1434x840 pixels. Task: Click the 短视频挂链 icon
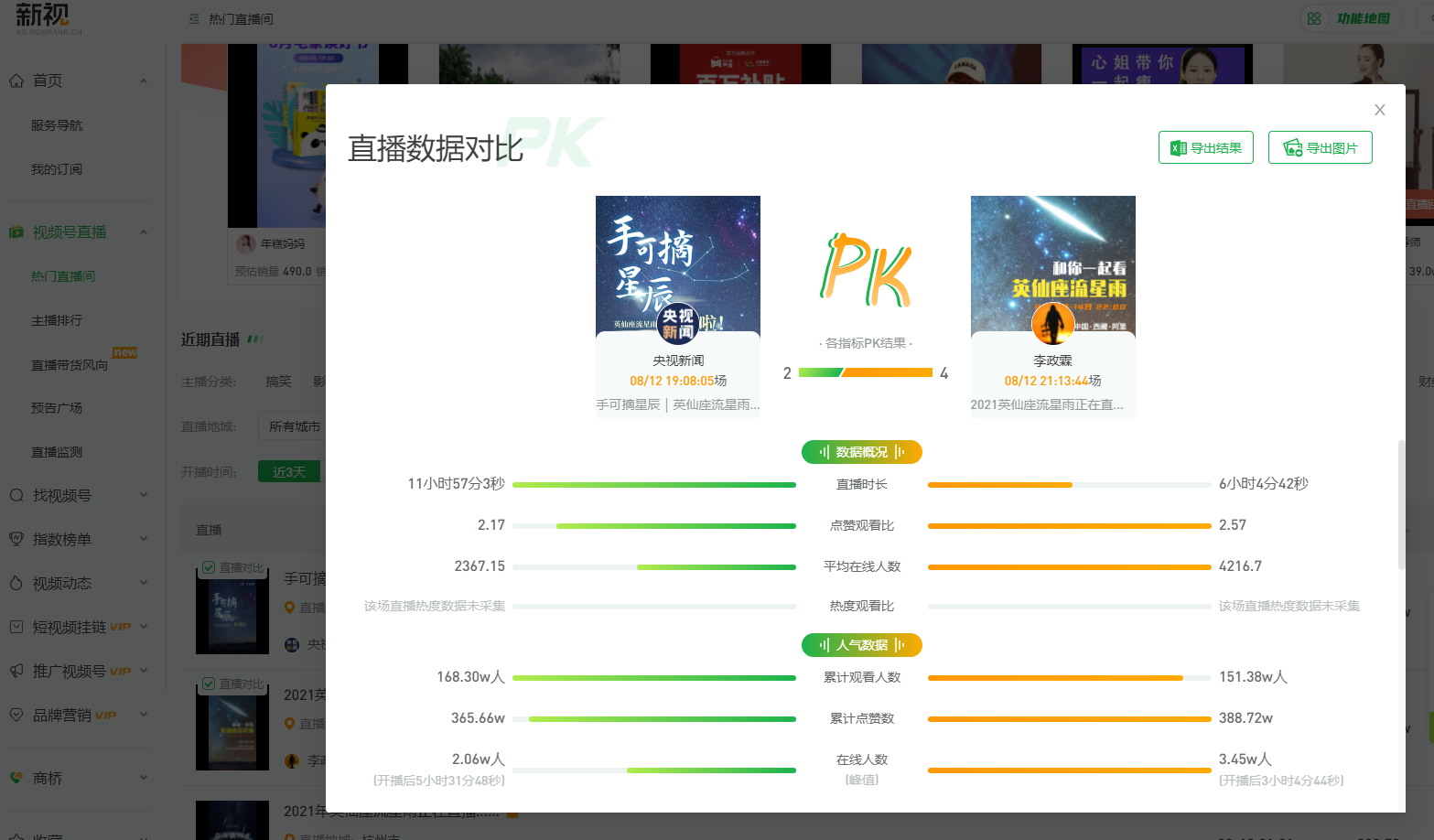pos(16,627)
